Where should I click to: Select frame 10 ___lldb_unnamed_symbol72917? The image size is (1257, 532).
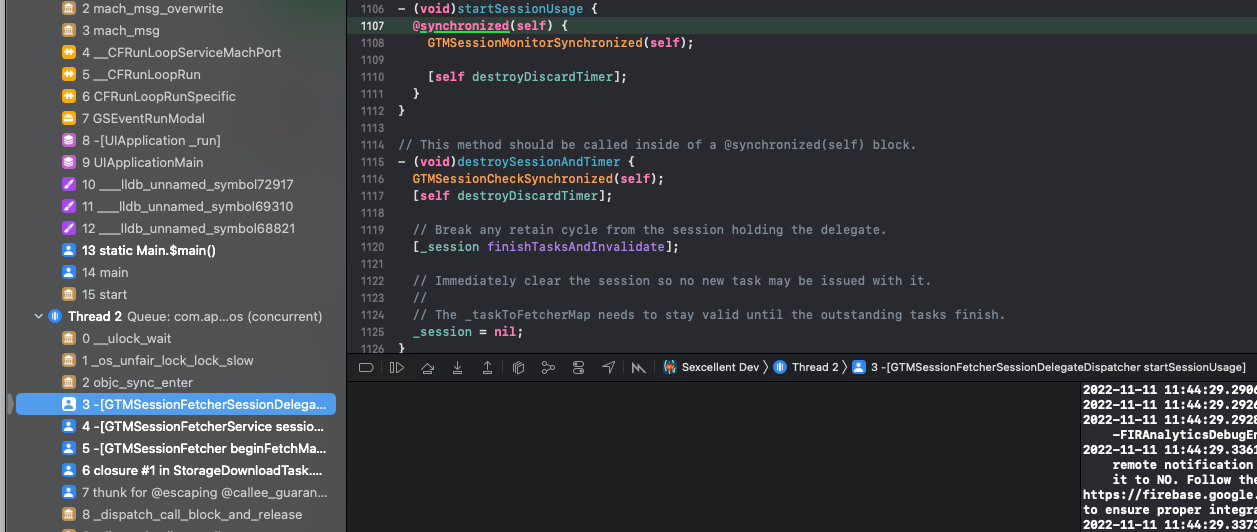point(175,184)
